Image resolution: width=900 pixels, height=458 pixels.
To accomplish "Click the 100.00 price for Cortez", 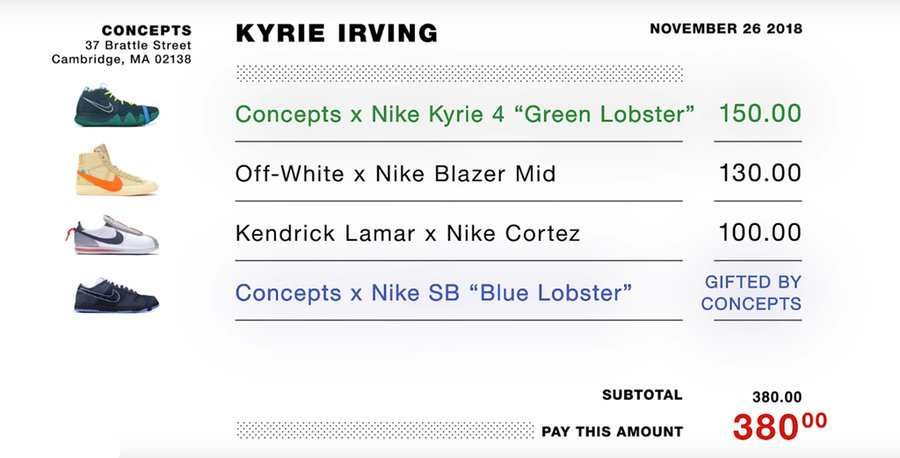I will (760, 233).
